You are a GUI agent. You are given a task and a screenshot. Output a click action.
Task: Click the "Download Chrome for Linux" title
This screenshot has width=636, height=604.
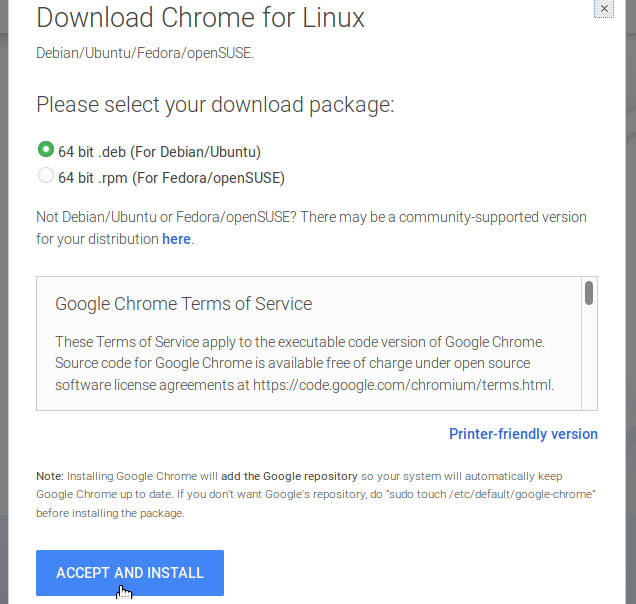[200, 18]
